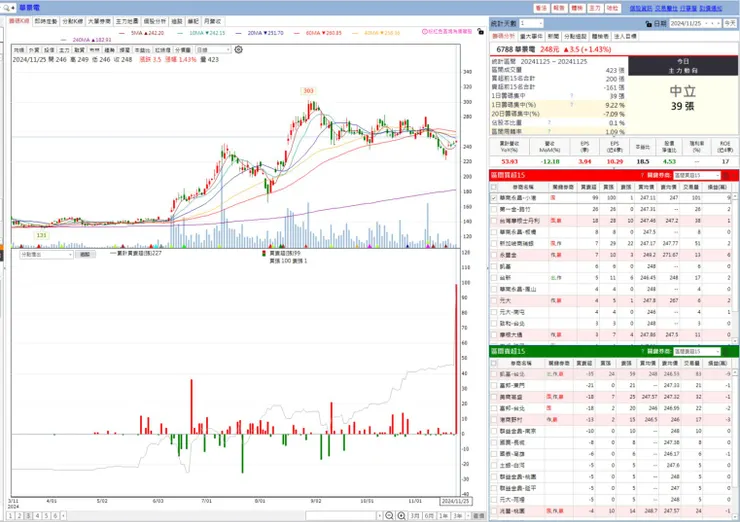Toggle the 主力 chart indicator button
Viewport: 740px width, 522px height.
(x=64, y=50)
